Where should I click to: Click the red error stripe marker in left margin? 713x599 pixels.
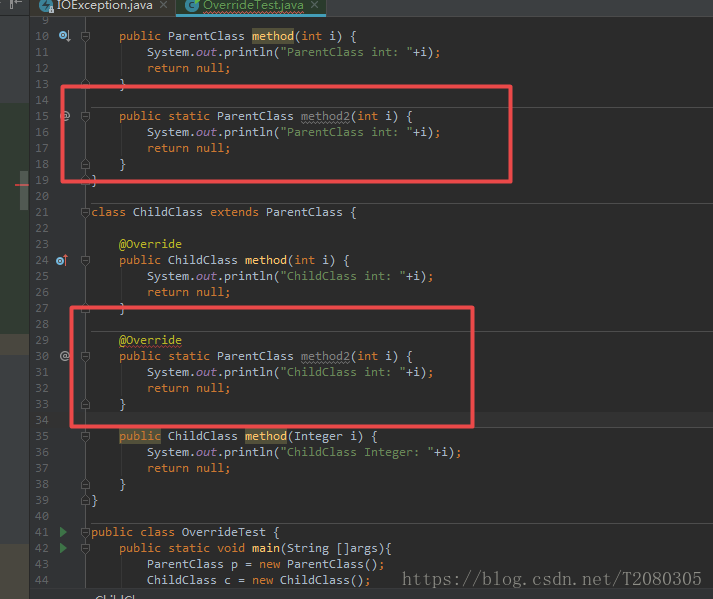tap(21, 185)
